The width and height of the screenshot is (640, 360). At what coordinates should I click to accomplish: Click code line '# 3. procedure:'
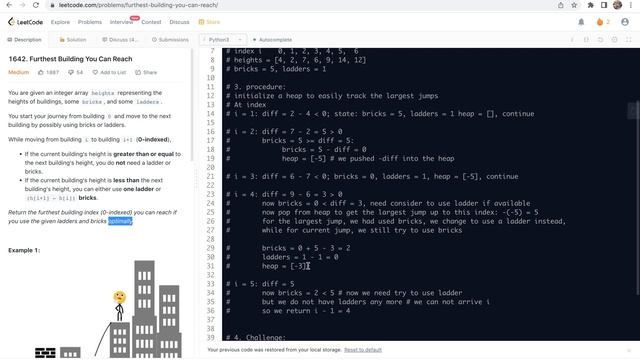tap(256, 87)
